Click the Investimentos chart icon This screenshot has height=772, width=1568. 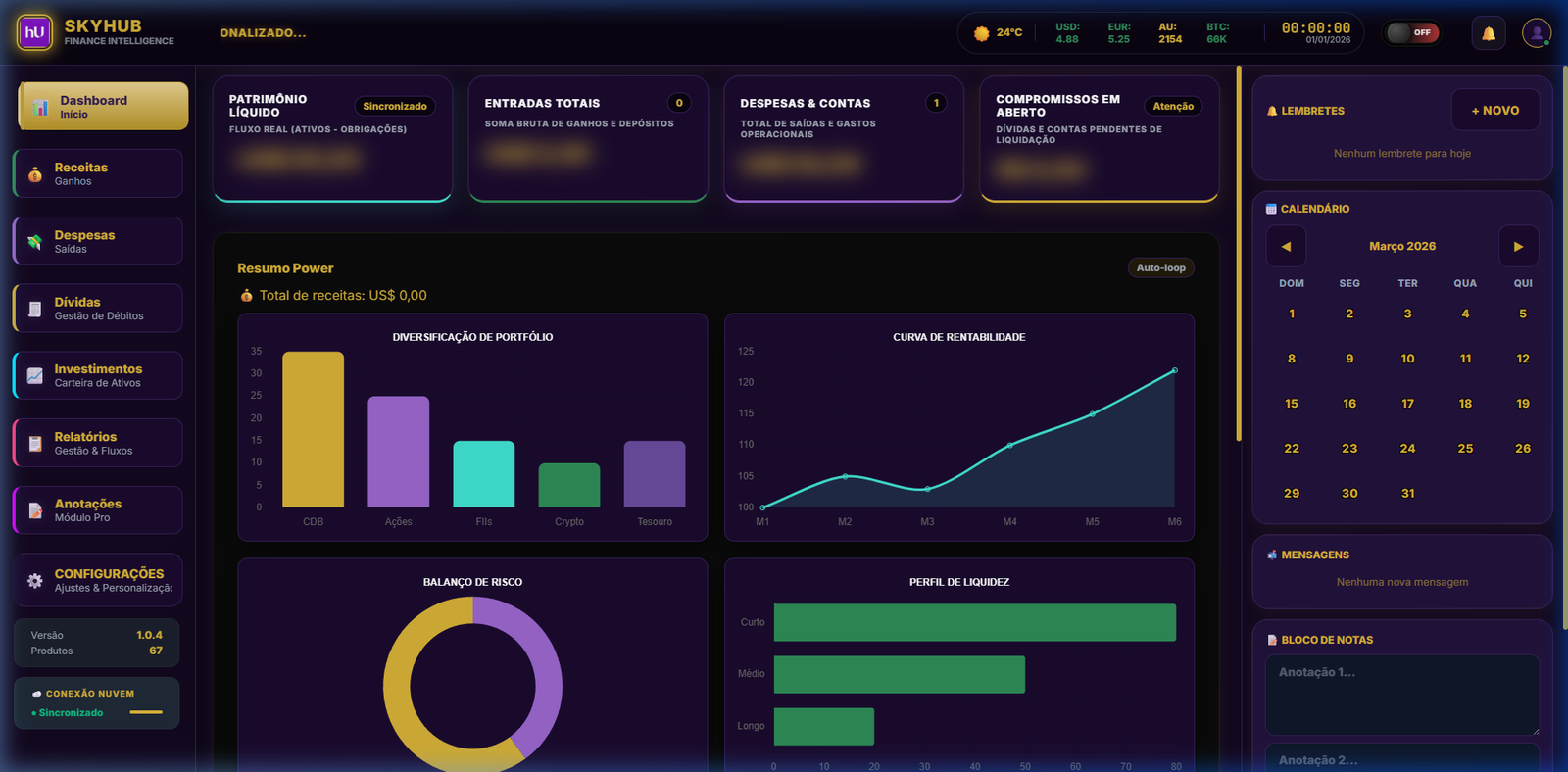point(35,376)
